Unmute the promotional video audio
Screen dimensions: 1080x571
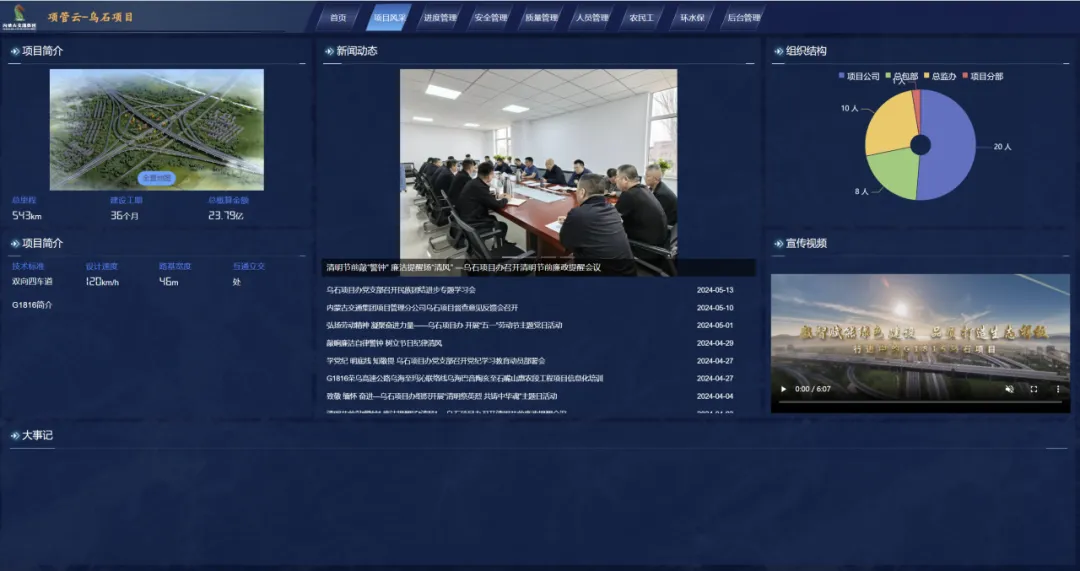coord(1009,389)
